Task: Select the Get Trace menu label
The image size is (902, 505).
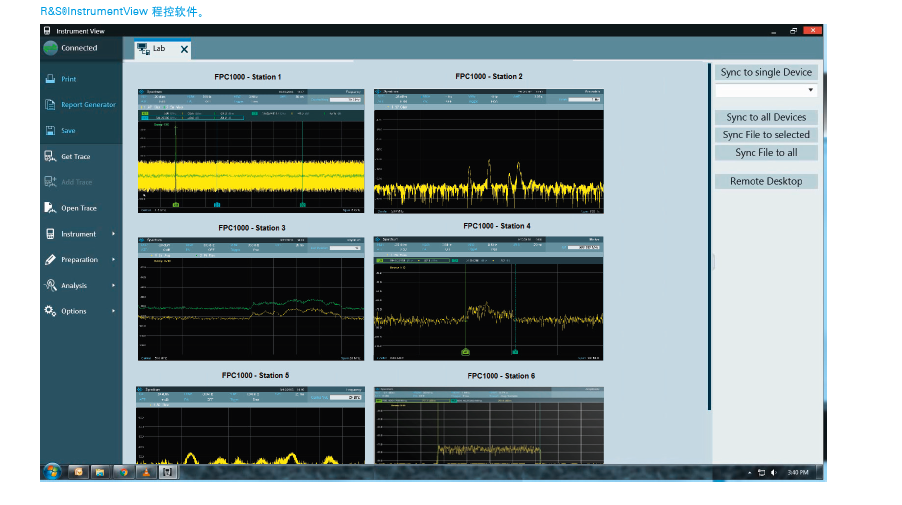Action: click(x=75, y=156)
